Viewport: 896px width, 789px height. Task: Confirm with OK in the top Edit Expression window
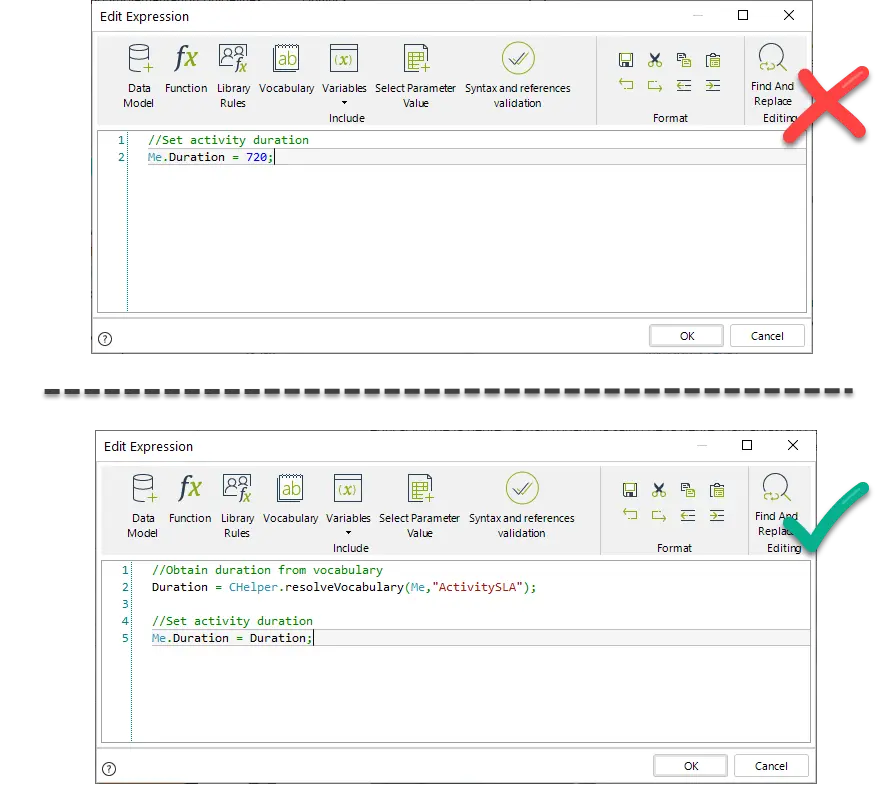(x=686, y=336)
